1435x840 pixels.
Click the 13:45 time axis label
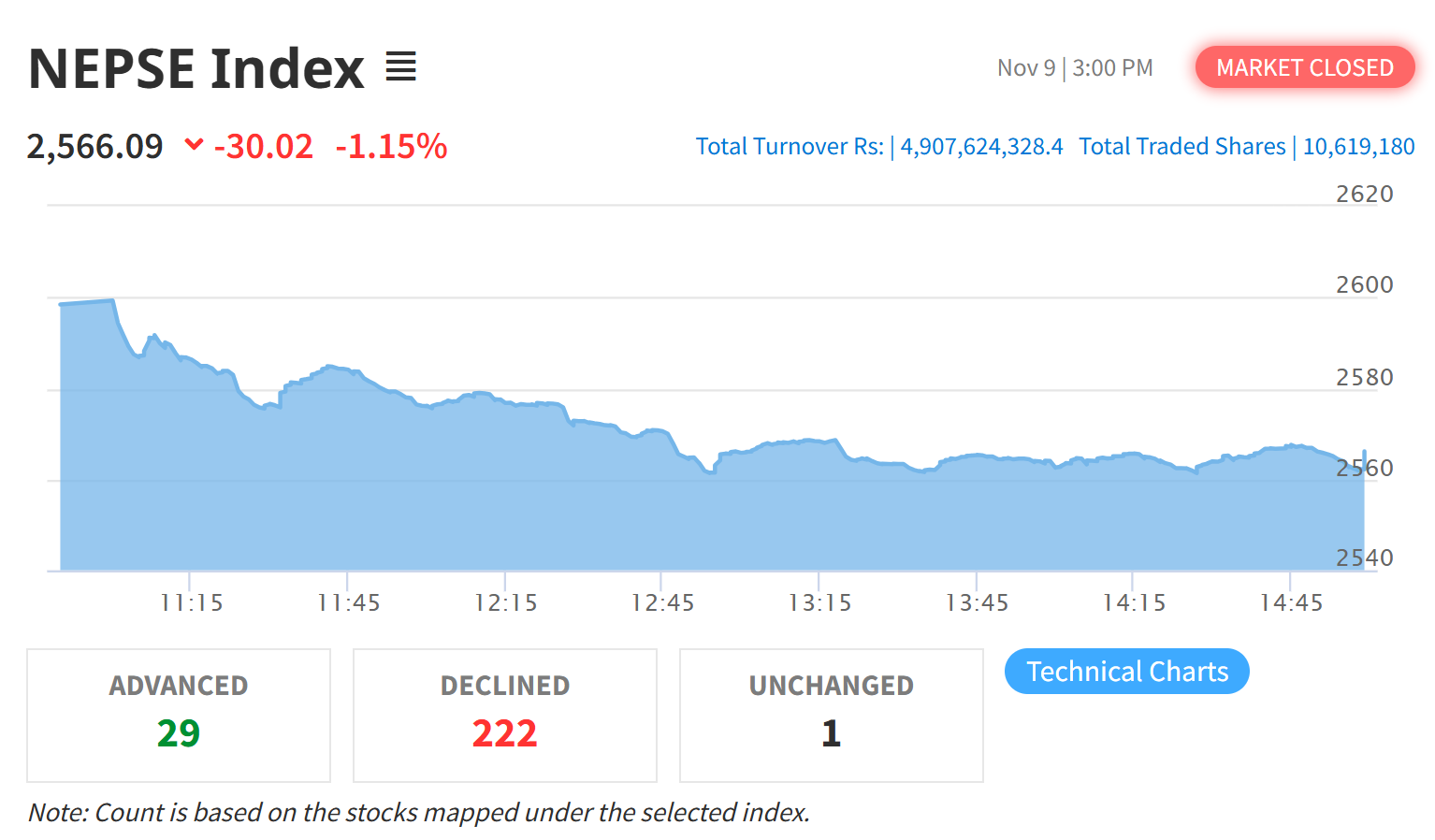977,603
